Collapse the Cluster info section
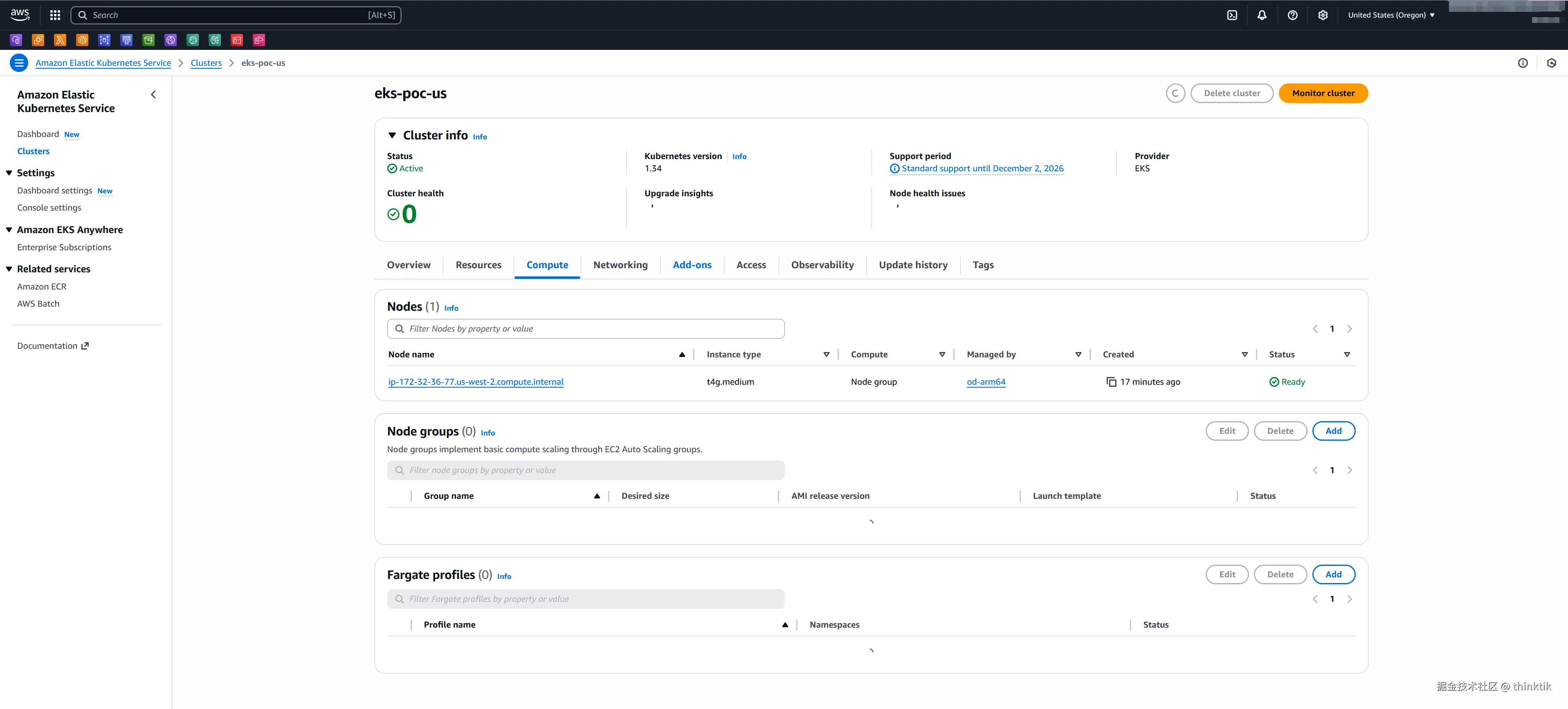Image resolution: width=1568 pixels, height=709 pixels. pyautogui.click(x=392, y=135)
